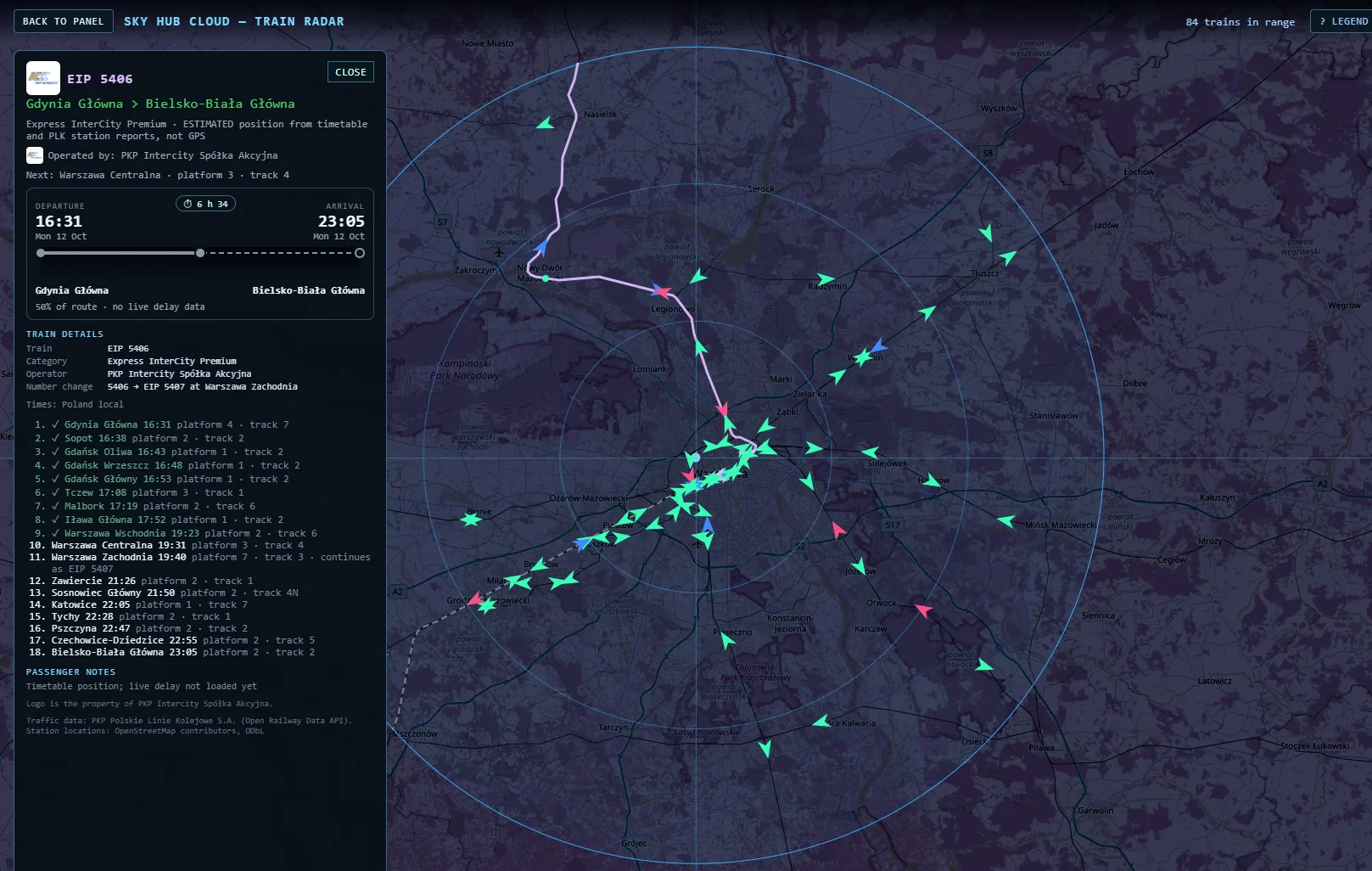Click the pink train arrow east of Otwock

(x=923, y=610)
